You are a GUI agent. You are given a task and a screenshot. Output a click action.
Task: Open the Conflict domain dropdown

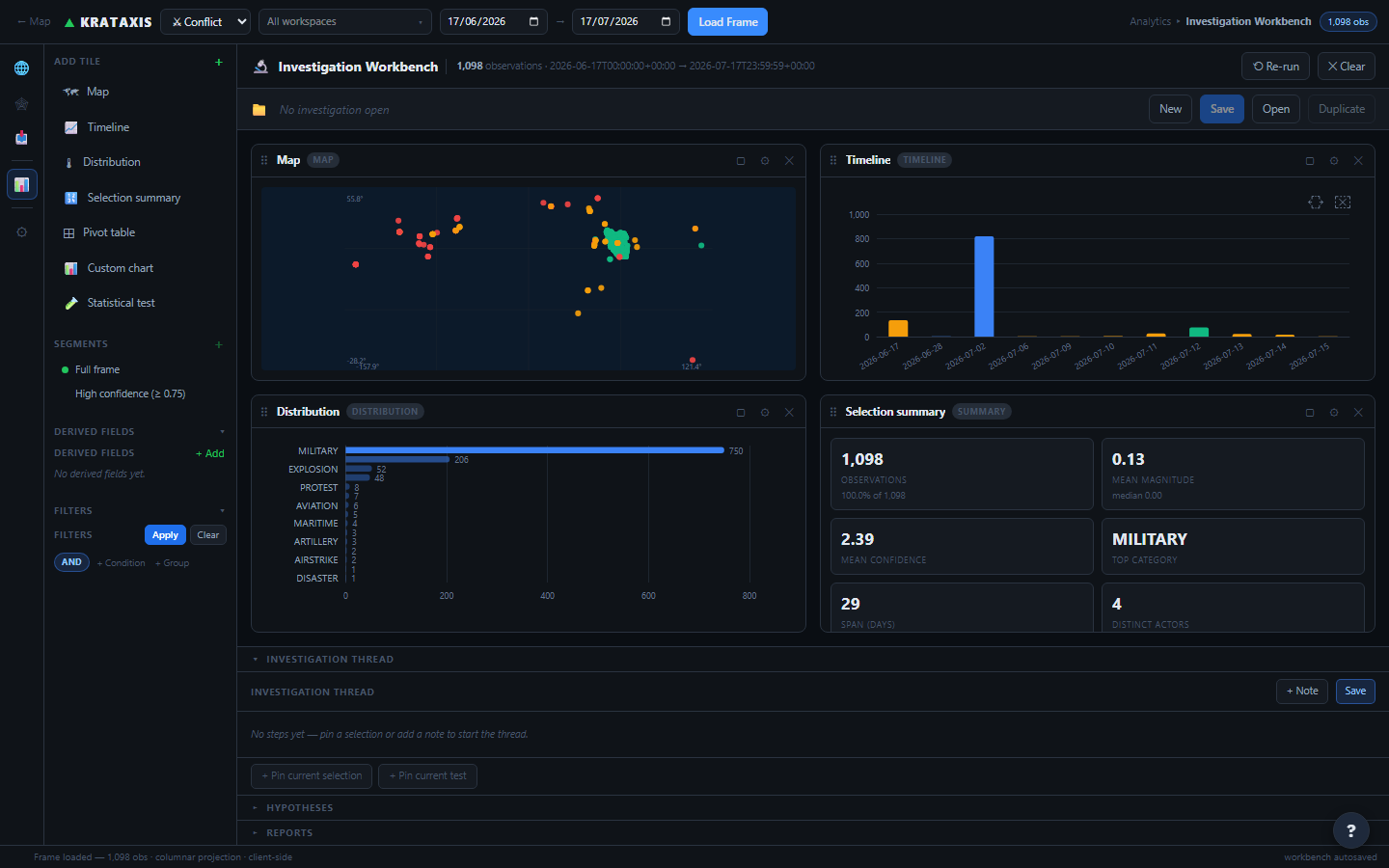(204, 21)
